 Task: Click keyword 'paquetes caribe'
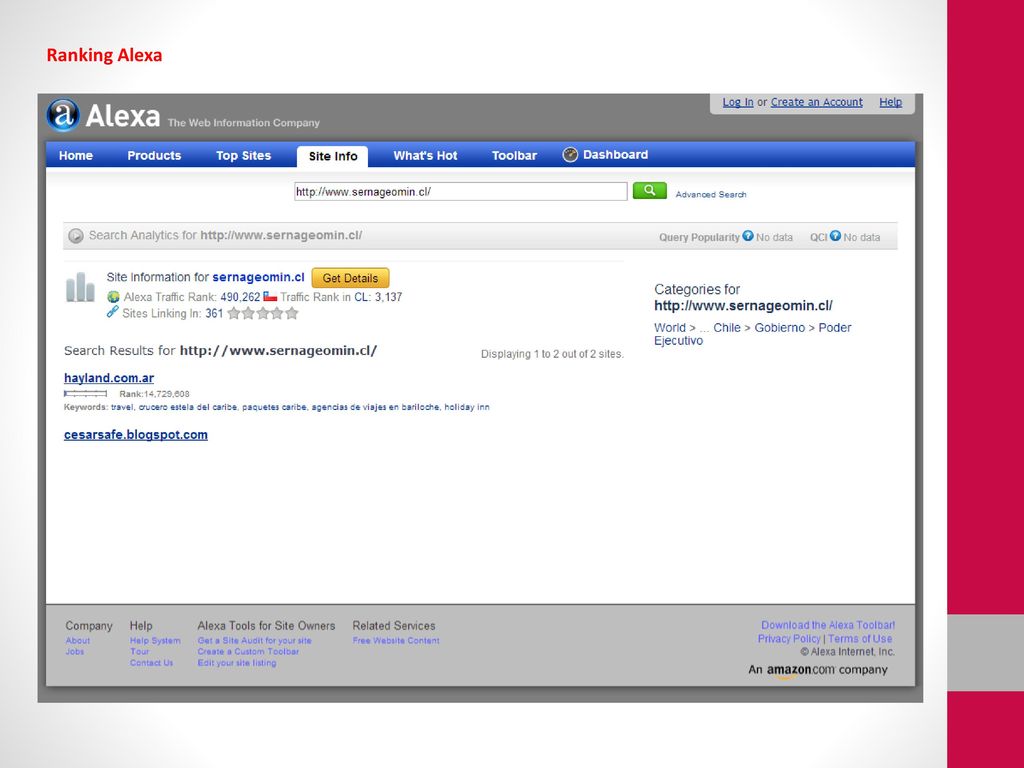click(x=274, y=407)
